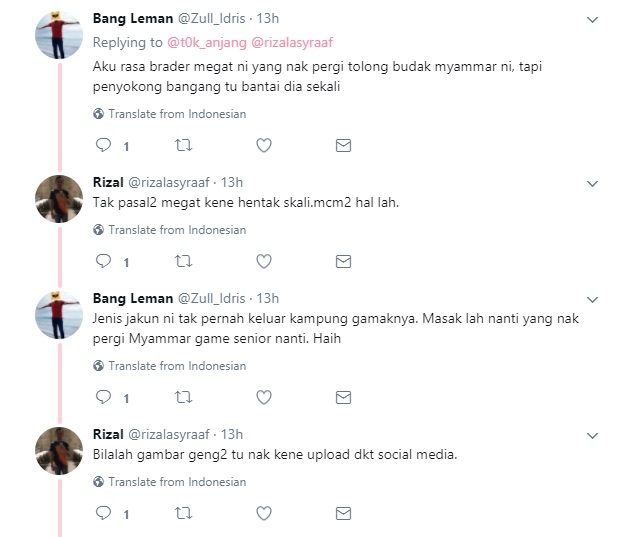Reply to the 'Jenis jakun' tweet

(103, 398)
